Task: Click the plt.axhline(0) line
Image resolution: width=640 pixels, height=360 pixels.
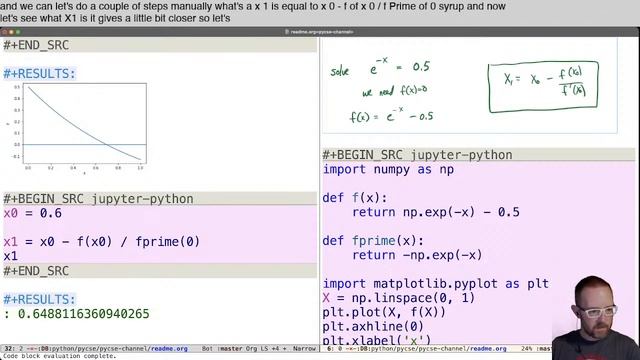Action: 373,327
